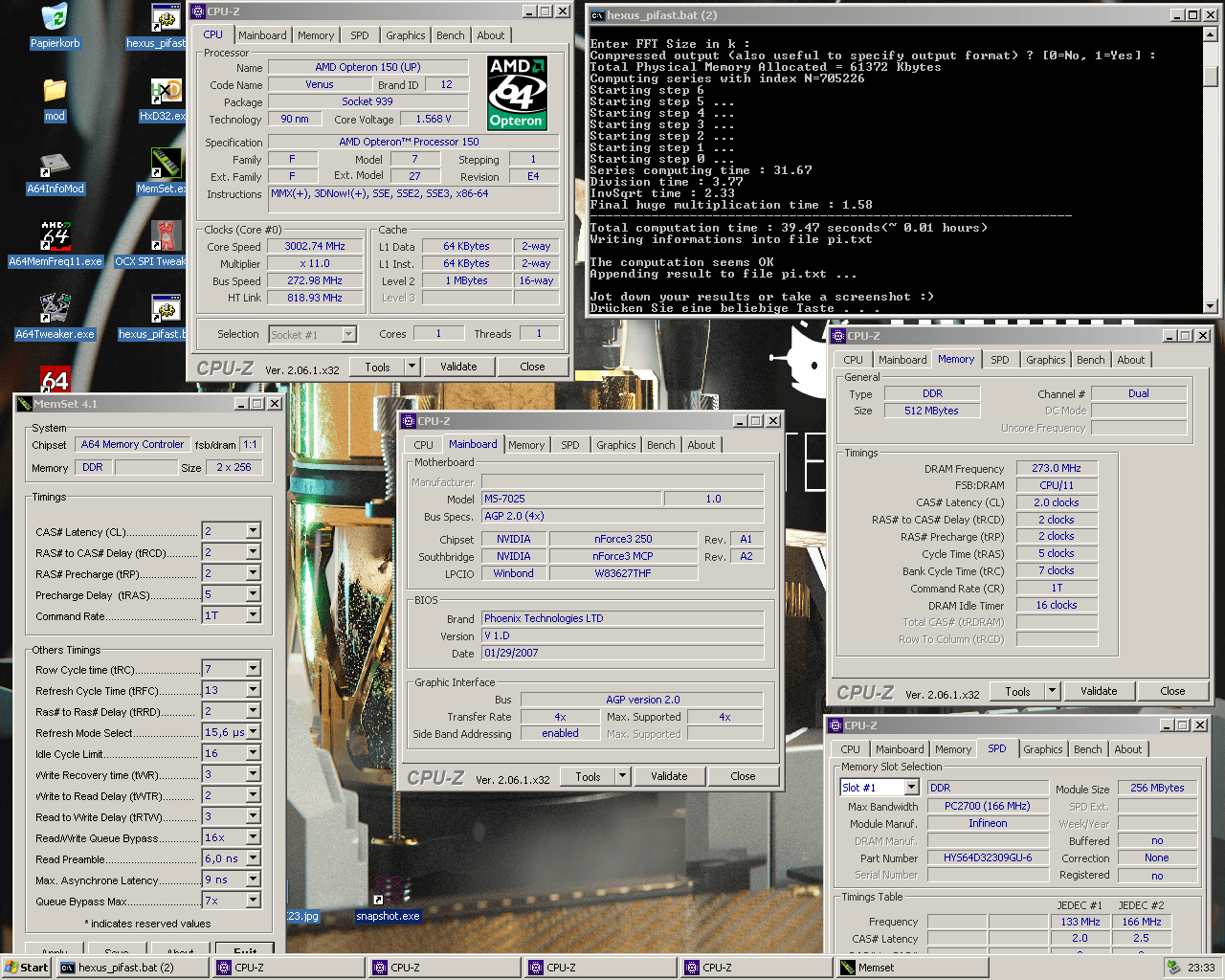The width and height of the screenshot is (1225, 980).
Task: Switch to hexus_pifast.bat taskbar item
Action: point(133,968)
